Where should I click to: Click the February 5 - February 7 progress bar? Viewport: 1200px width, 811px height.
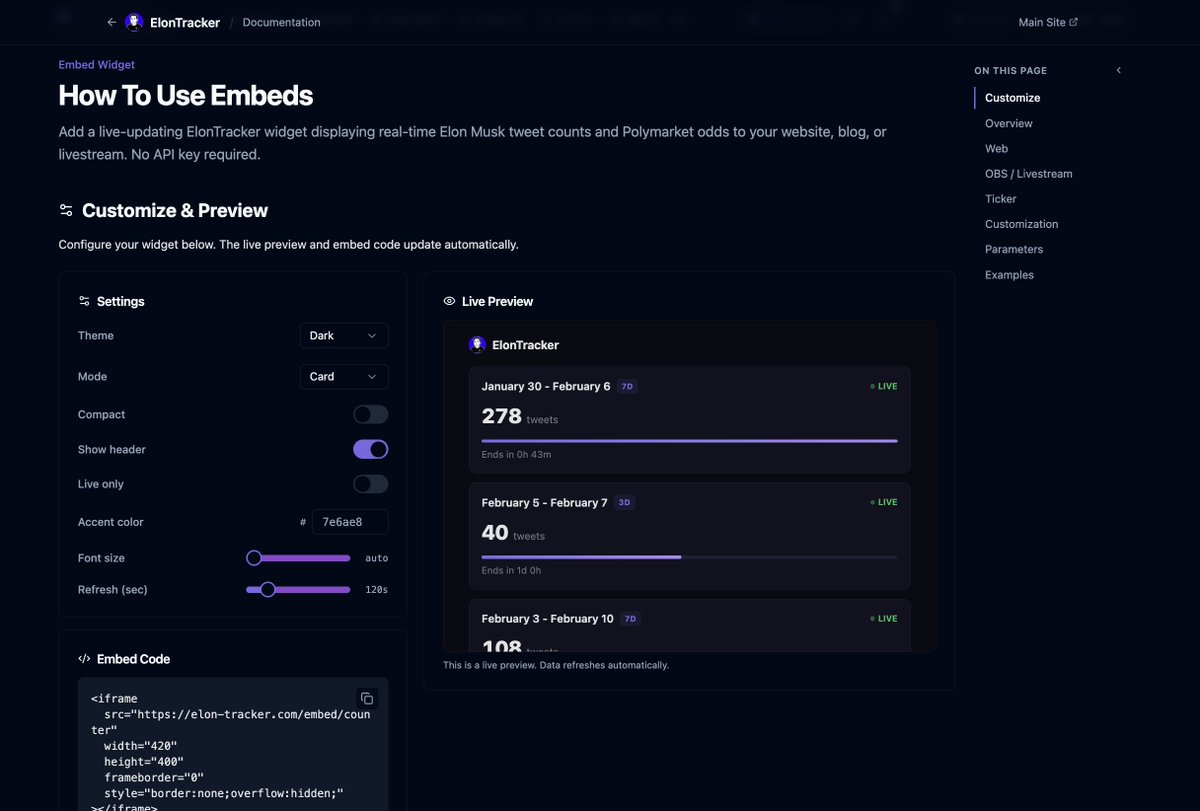(x=689, y=557)
